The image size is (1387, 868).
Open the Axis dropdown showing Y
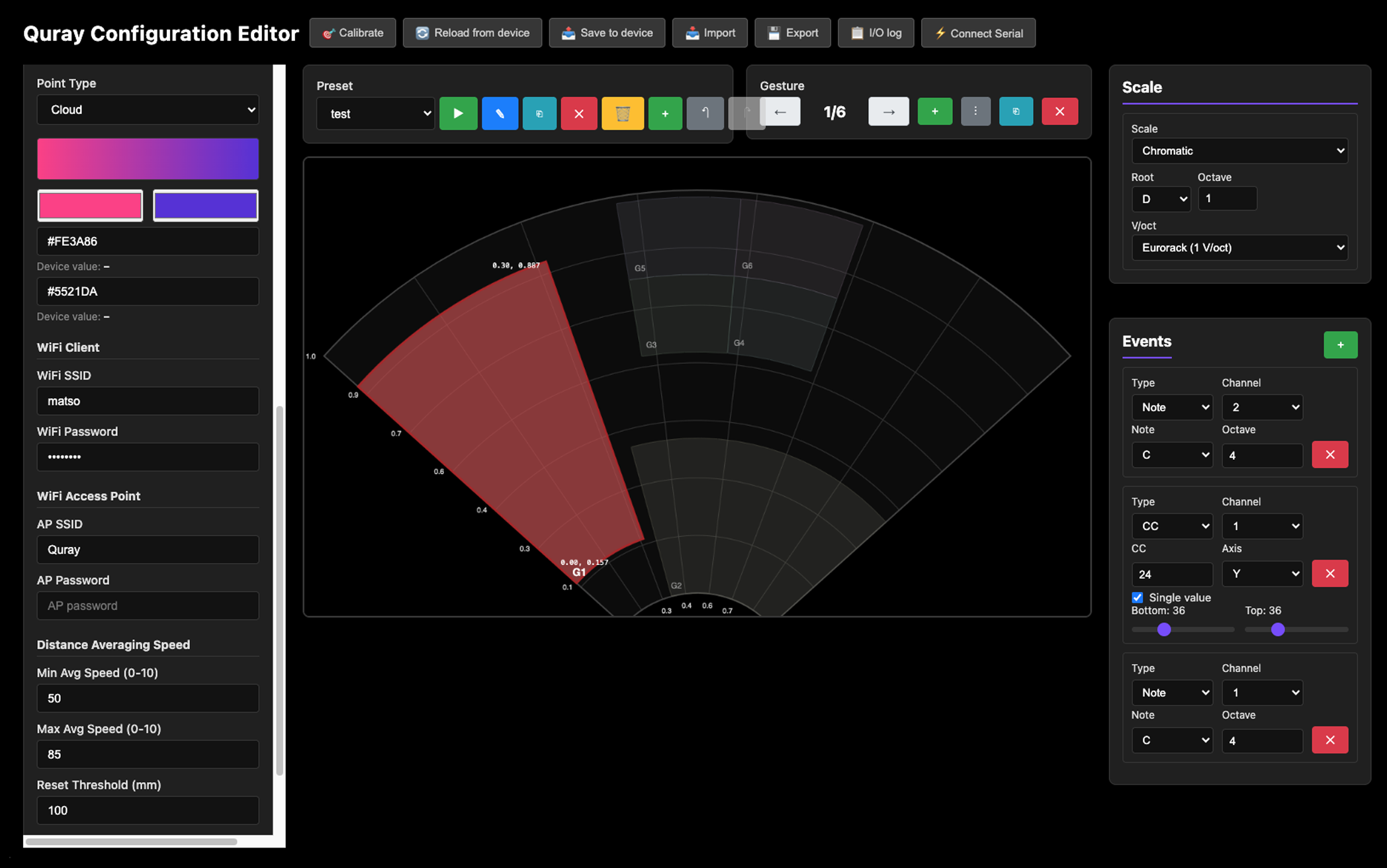1262,574
